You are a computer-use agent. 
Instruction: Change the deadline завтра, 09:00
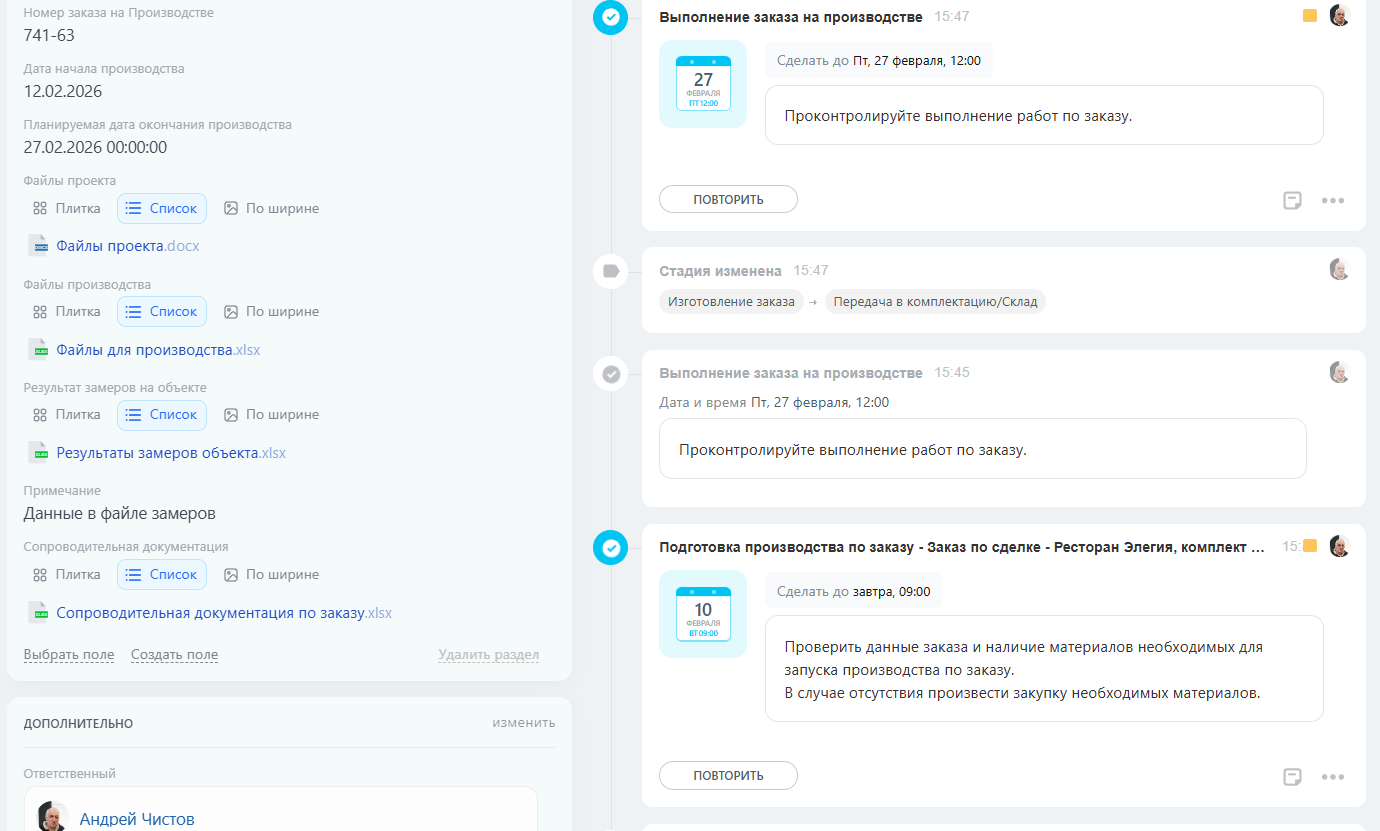[x=892, y=592]
